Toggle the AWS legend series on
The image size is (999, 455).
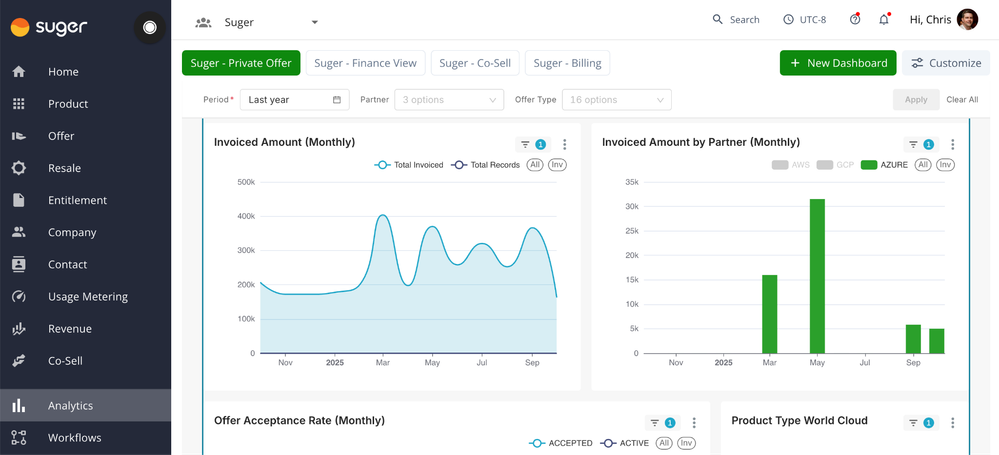791,164
